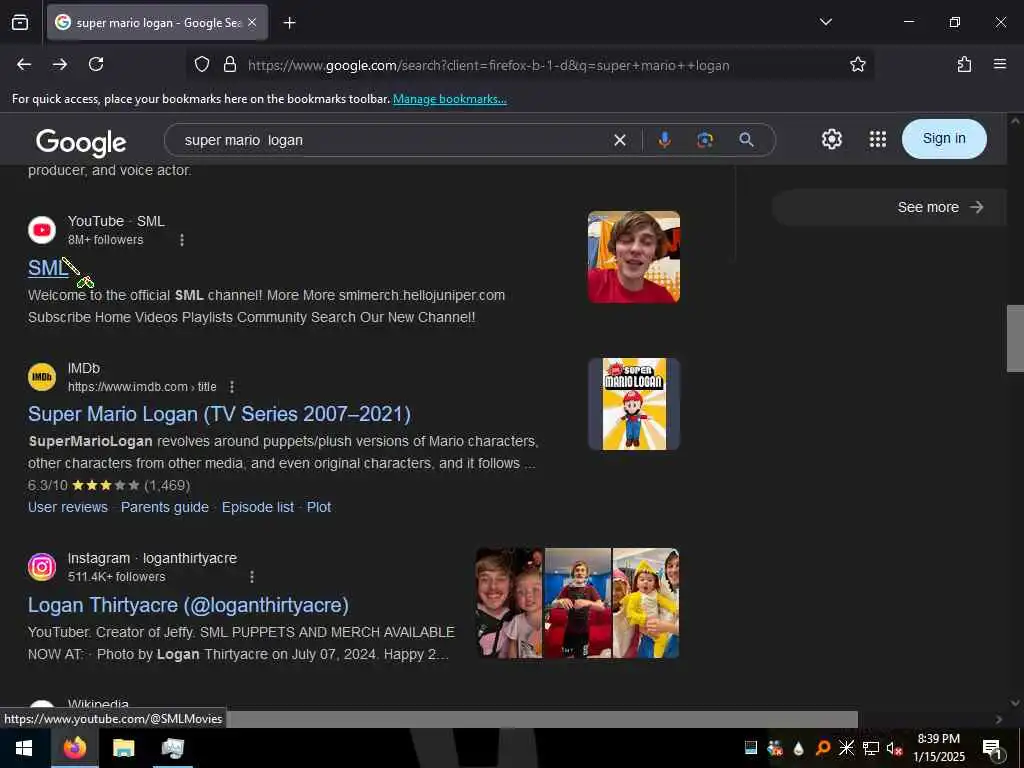The image size is (1024, 768).
Task: Open more options for YouTube SML result
Action: 182,240
